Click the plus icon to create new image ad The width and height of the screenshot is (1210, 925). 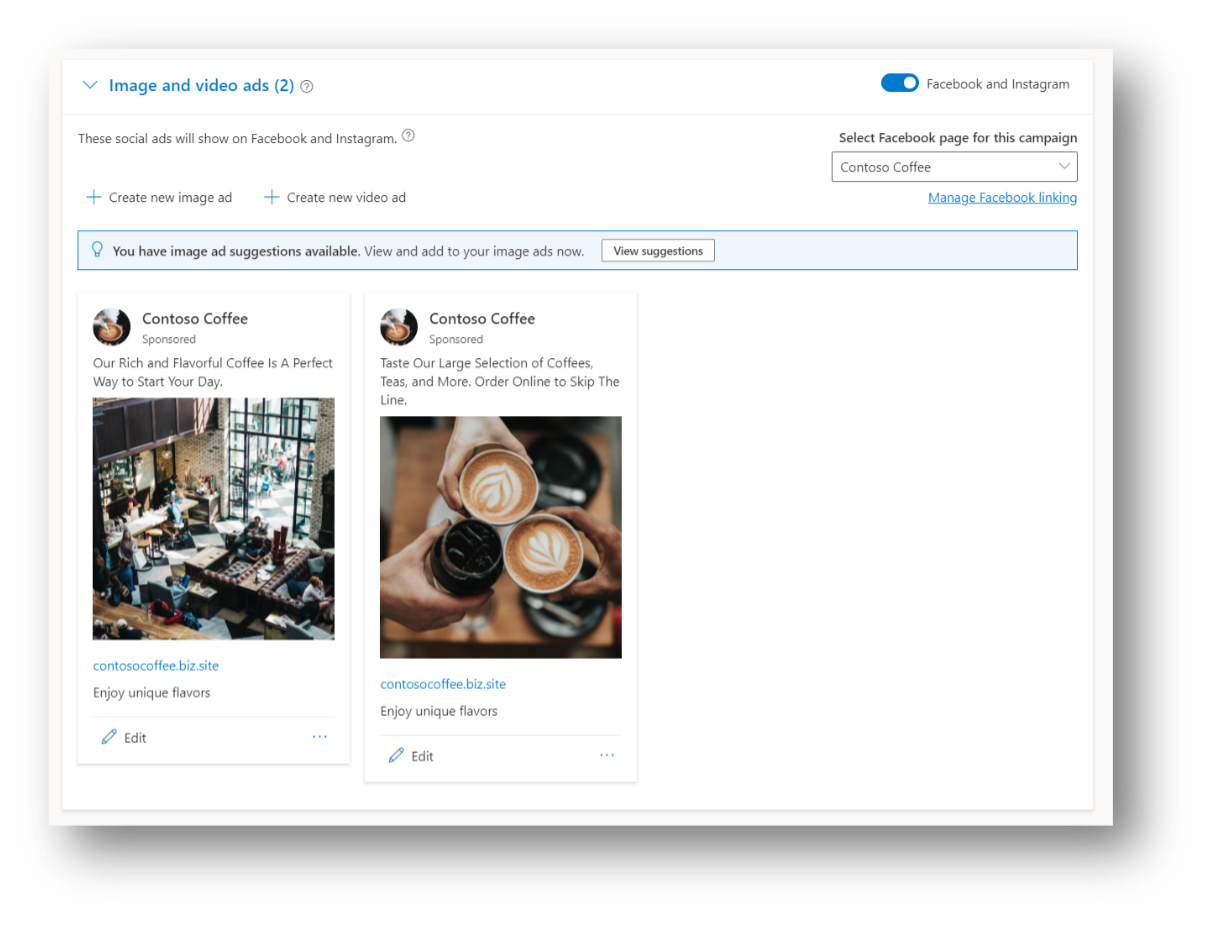coord(92,197)
